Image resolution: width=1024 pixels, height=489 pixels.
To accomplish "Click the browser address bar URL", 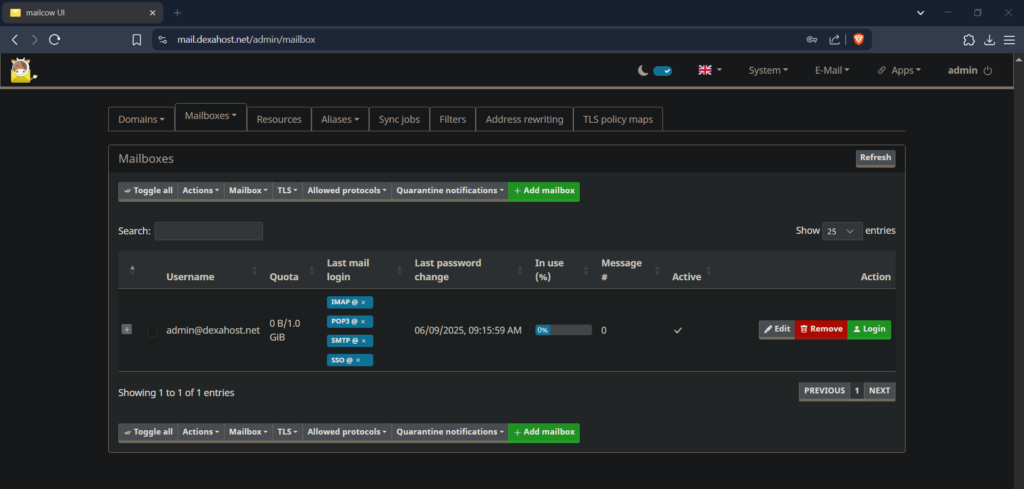I will pos(246,40).
